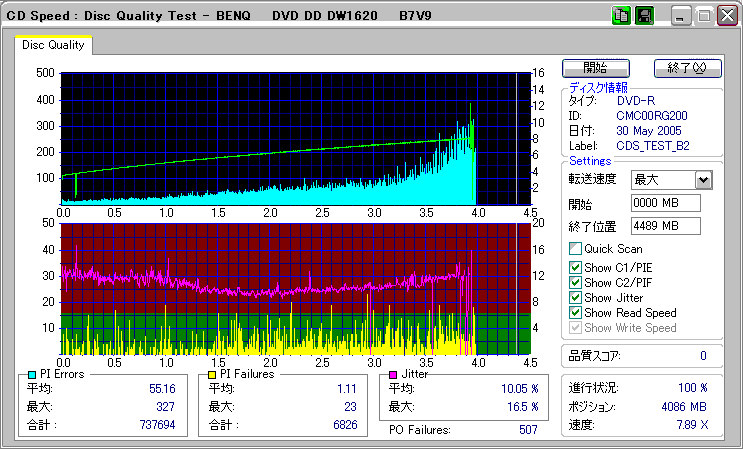Screen dimensions: 743x449
Task: Click PI Failures maximum 23
Action: pyautogui.click(x=350, y=407)
